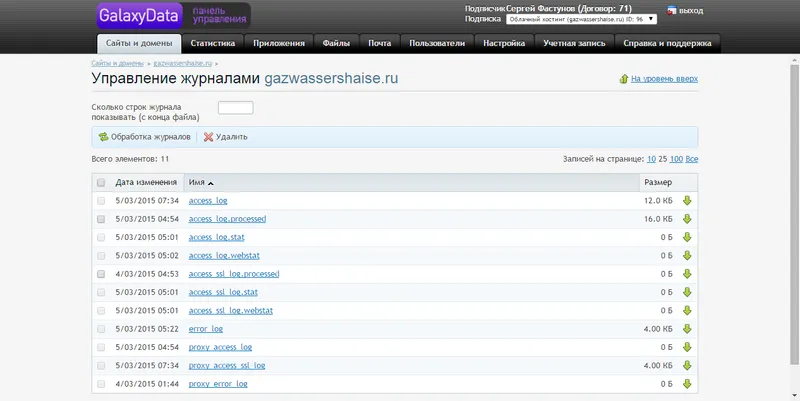The width and height of the screenshot is (800, 401).
Task: Open the access_log file link
Action: pyautogui.click(x=208, y=200)
